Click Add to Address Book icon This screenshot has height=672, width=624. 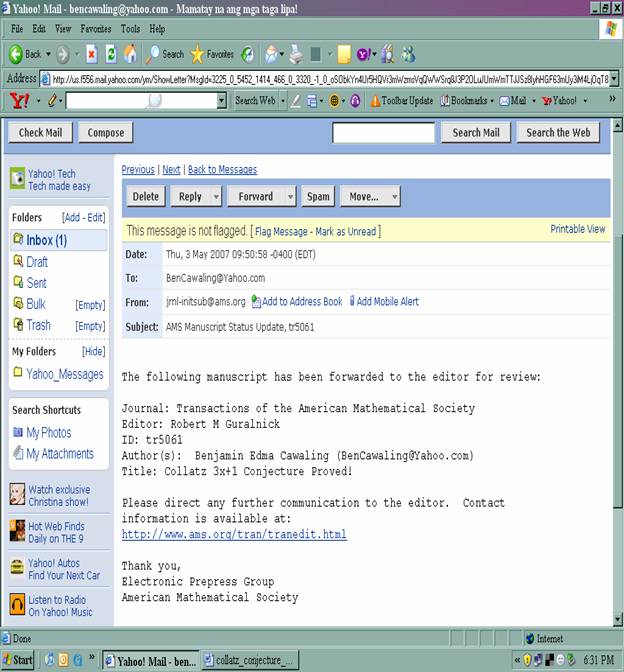(256, 301)
